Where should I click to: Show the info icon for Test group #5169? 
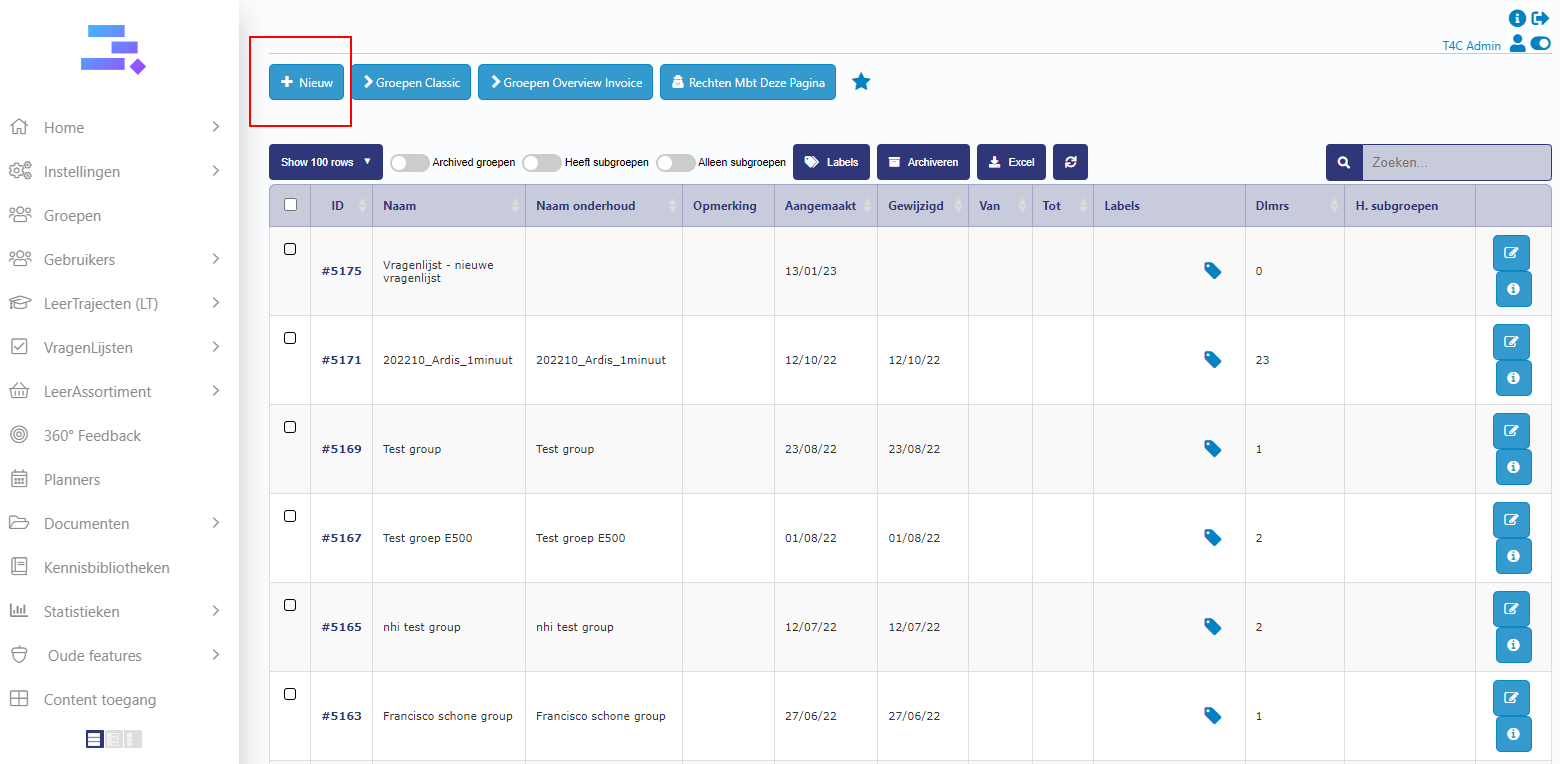[x=1513, y=467]
